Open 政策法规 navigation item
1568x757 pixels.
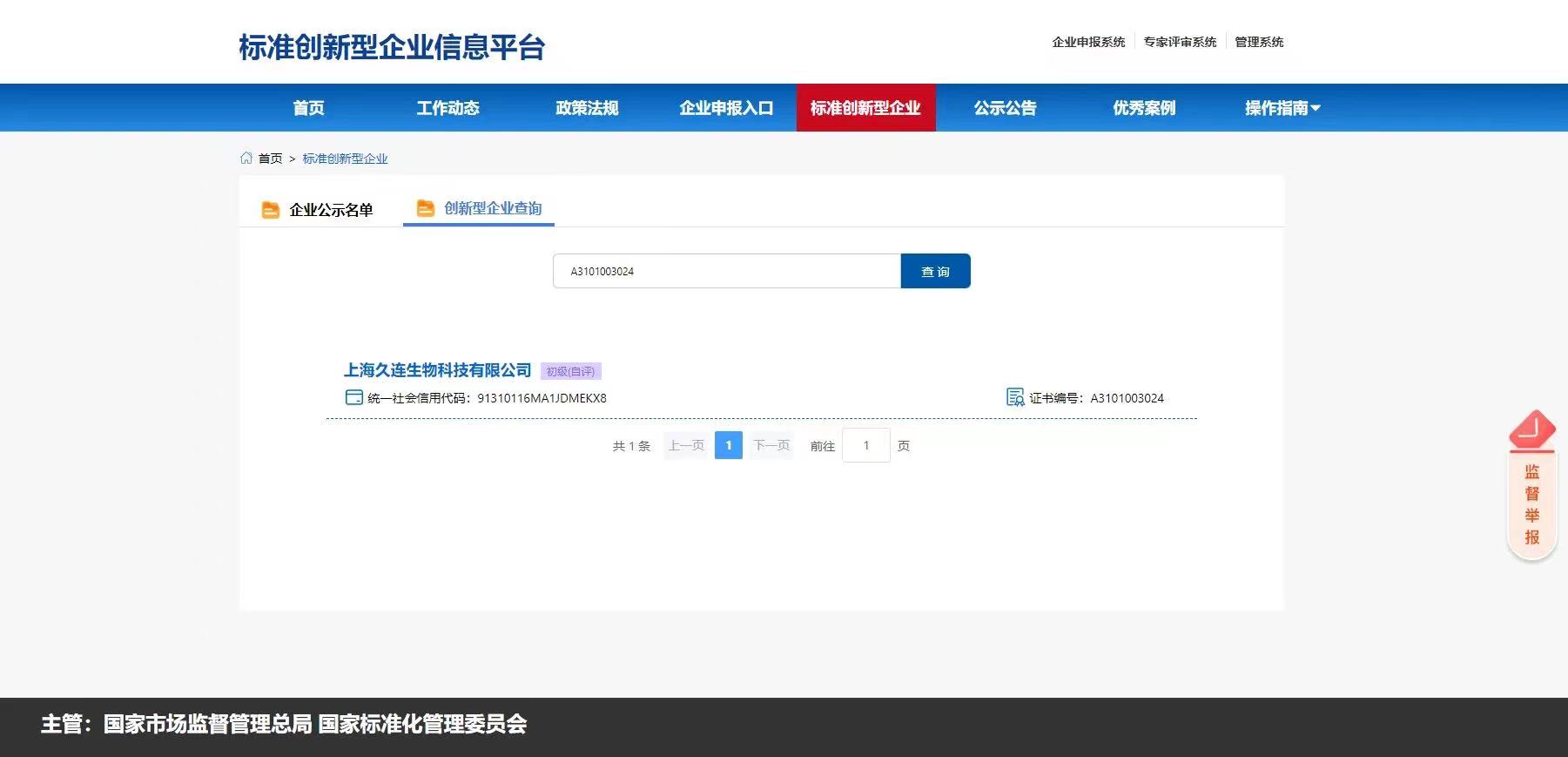pos(587,108)
